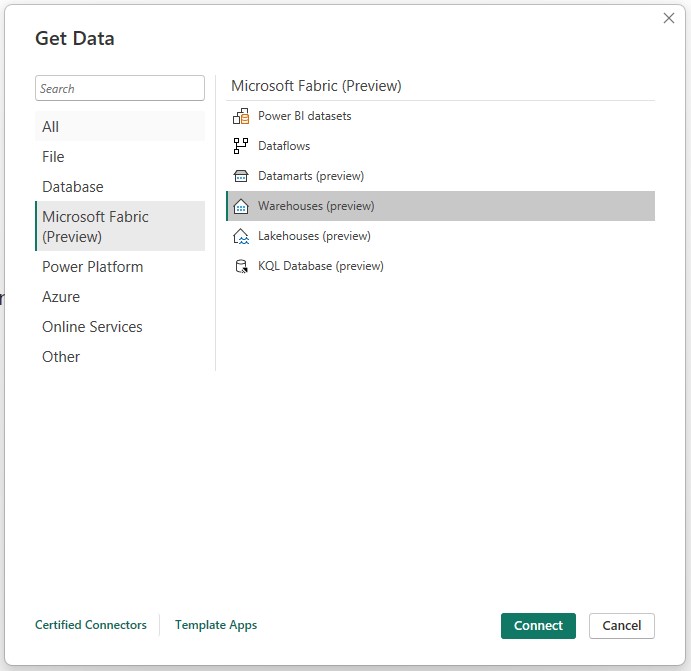The width and height of the screenshot is (691, 671).
Task: Select the File category
Action: pyautogui.click(x=120, y=156)
